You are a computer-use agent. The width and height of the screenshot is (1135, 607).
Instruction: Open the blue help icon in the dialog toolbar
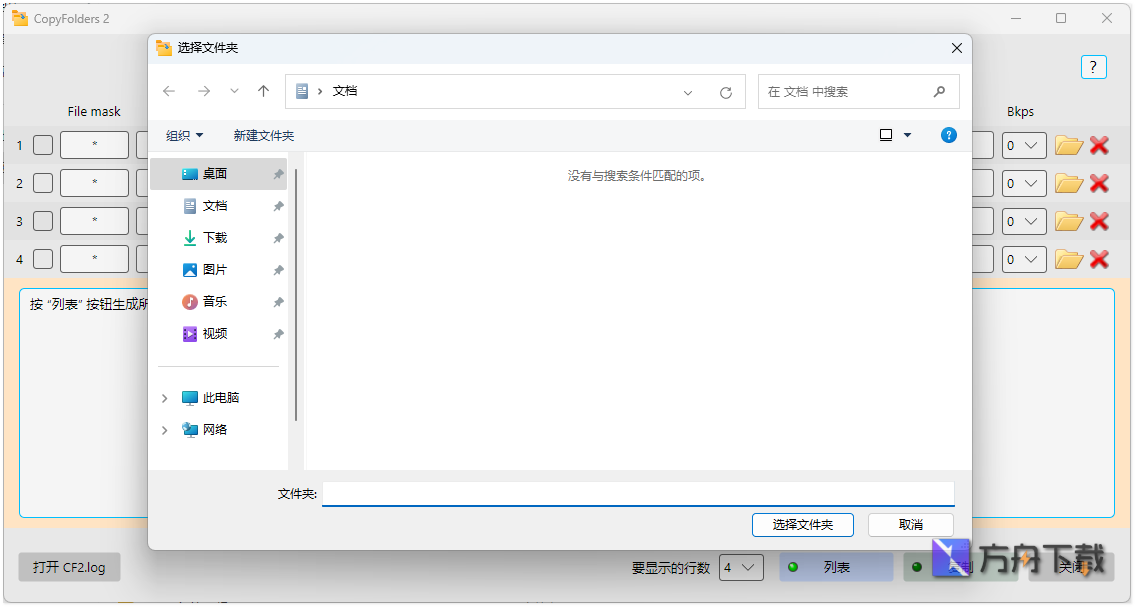tap(948, 135)
